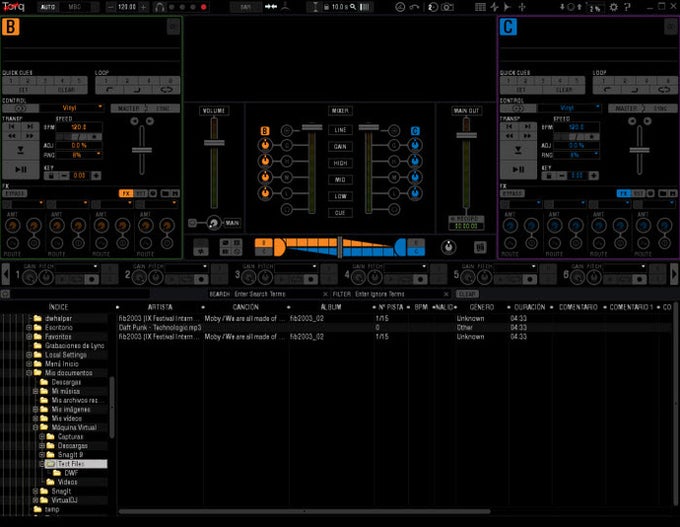Click headphone mix knob under VOLUME
680x527 pixels.
coord(213,223)
